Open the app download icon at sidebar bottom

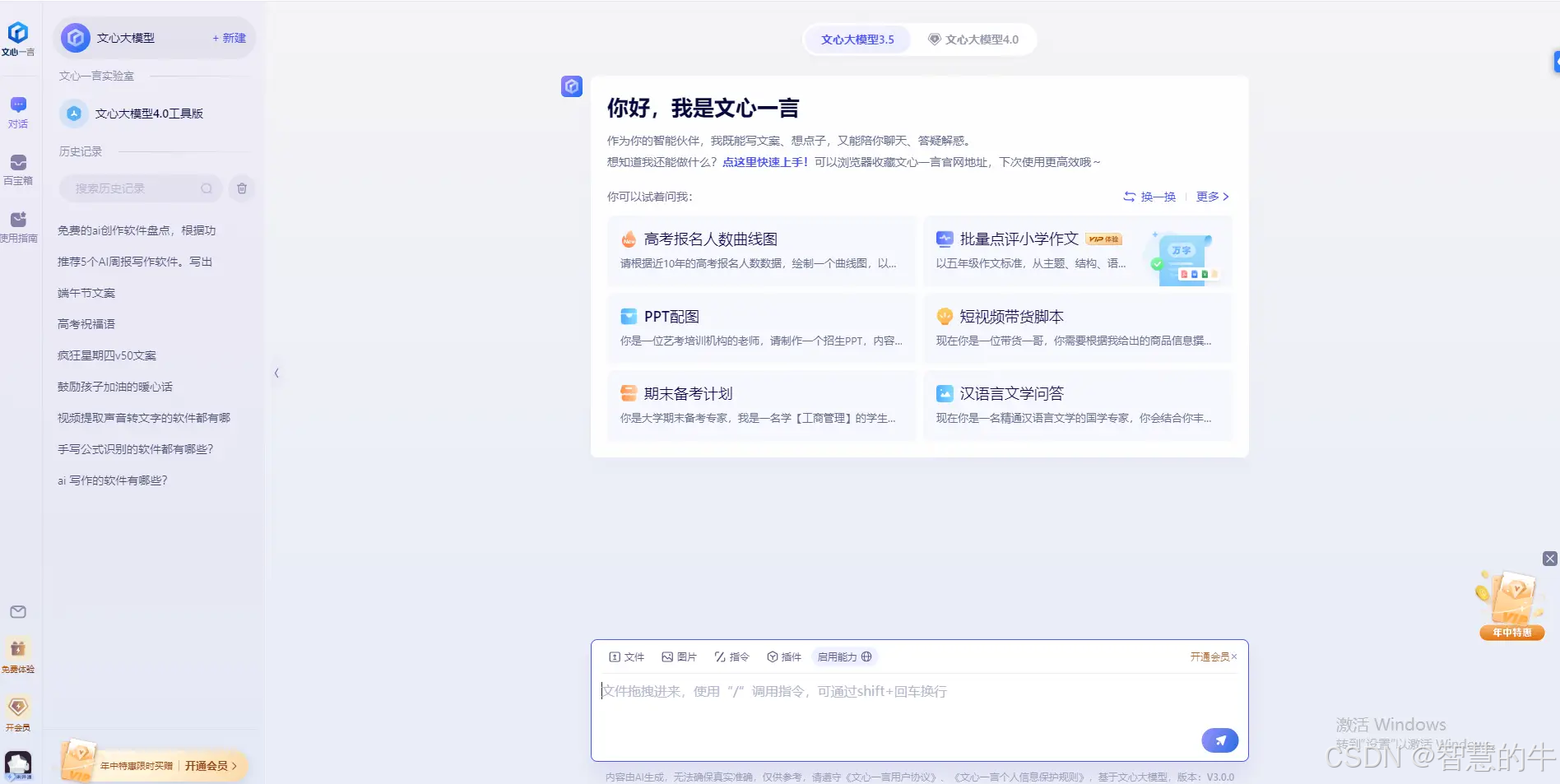coord(18,765)
